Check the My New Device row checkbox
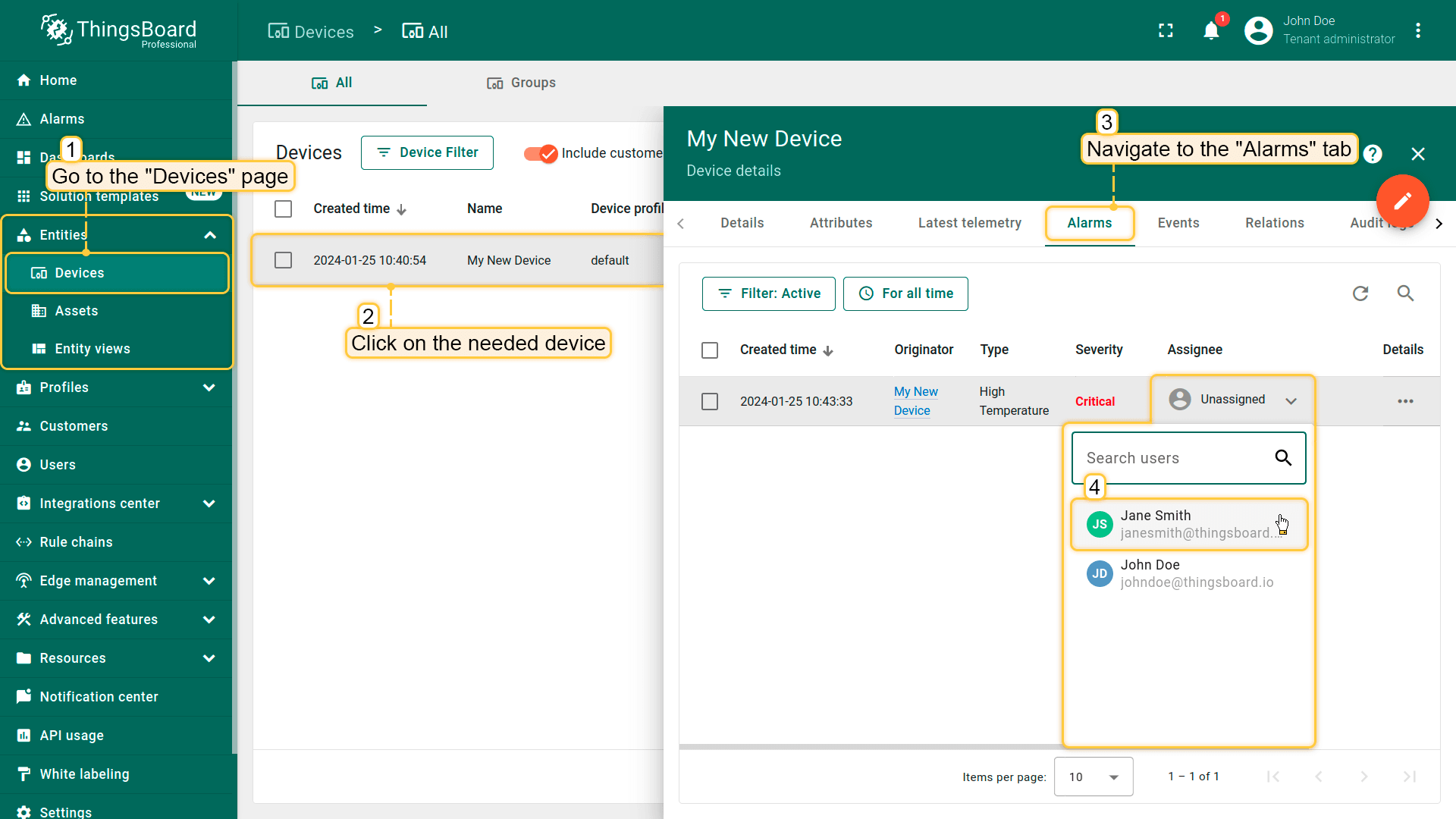 283,260
